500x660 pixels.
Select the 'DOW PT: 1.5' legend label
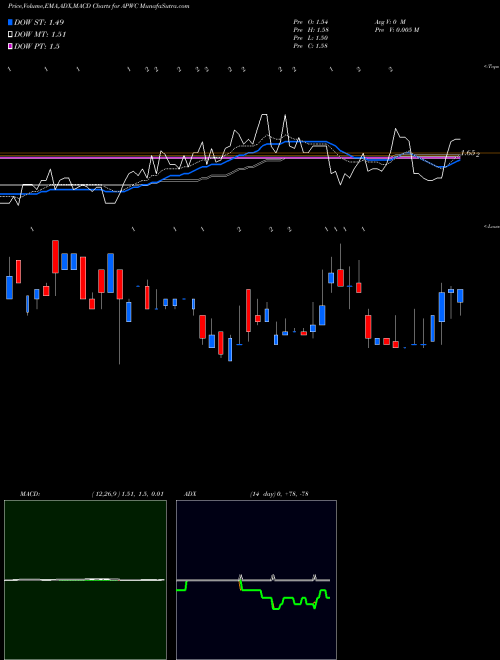pos(37,46)
